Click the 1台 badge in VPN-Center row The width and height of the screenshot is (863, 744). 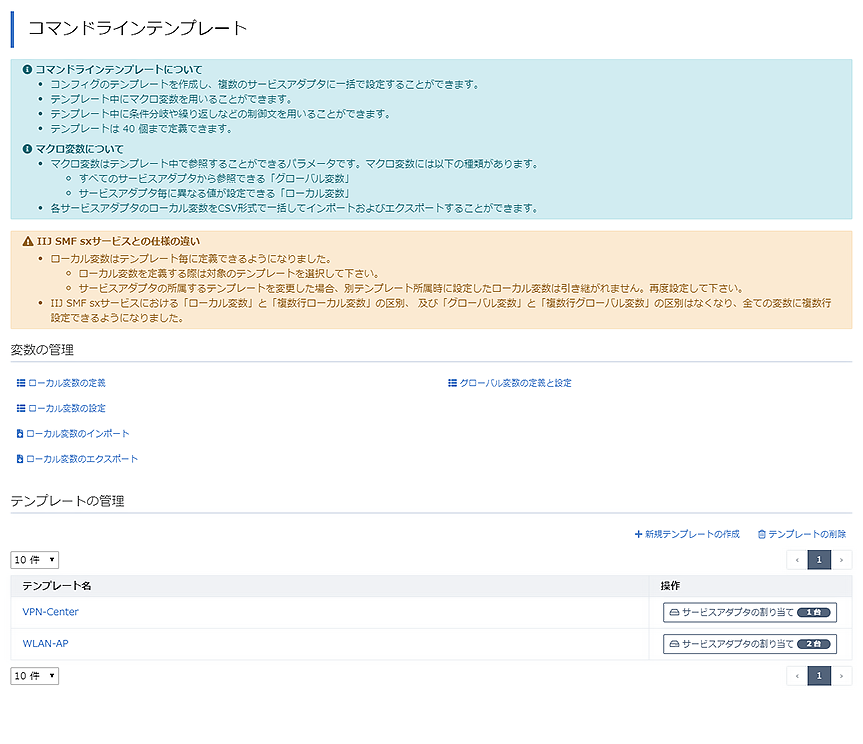tap(814, 612)
